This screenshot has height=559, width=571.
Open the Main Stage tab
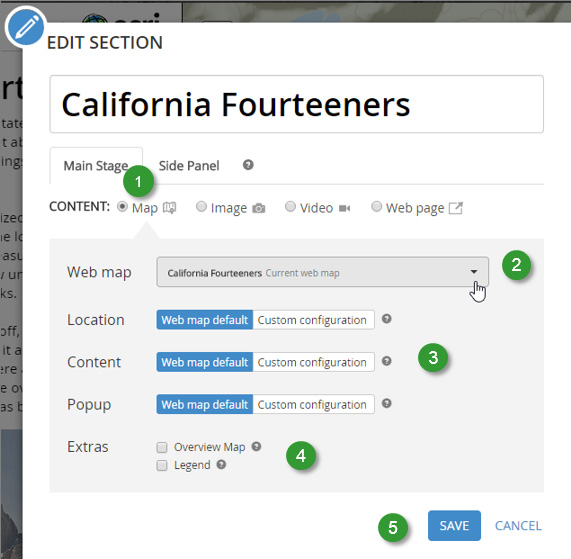tap(96, 166)
